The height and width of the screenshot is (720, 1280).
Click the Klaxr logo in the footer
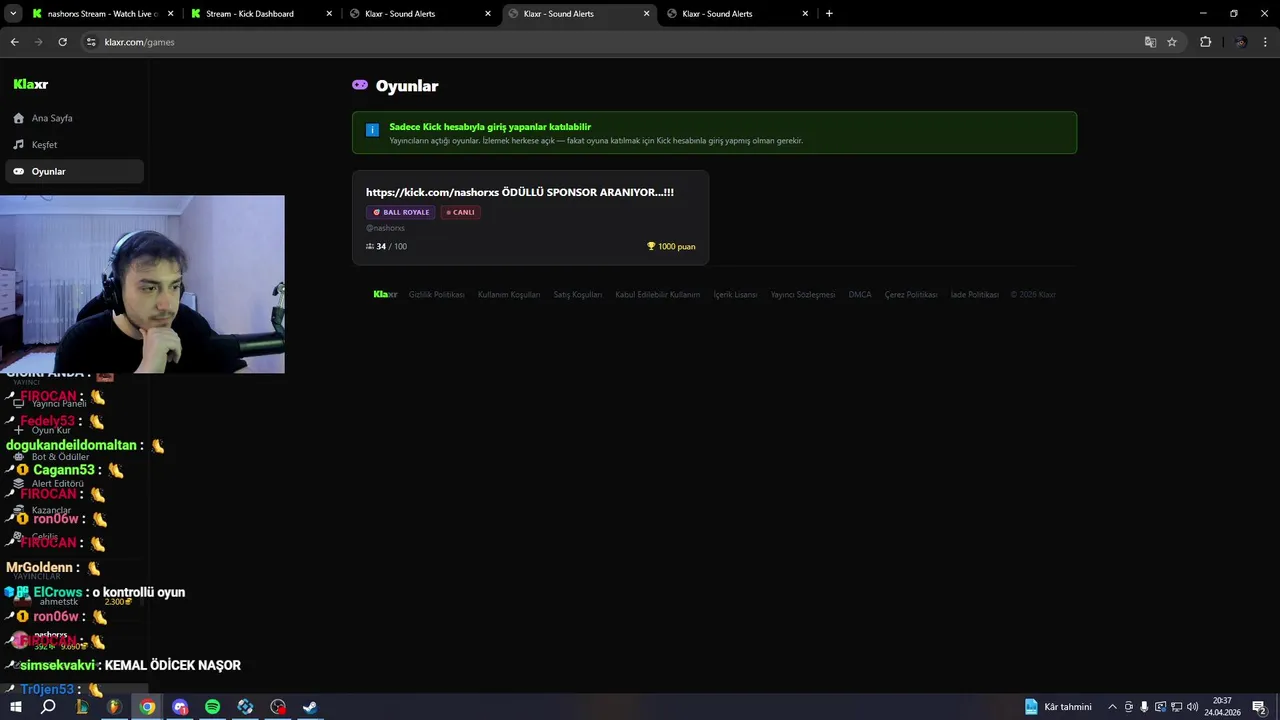[385, 295]
